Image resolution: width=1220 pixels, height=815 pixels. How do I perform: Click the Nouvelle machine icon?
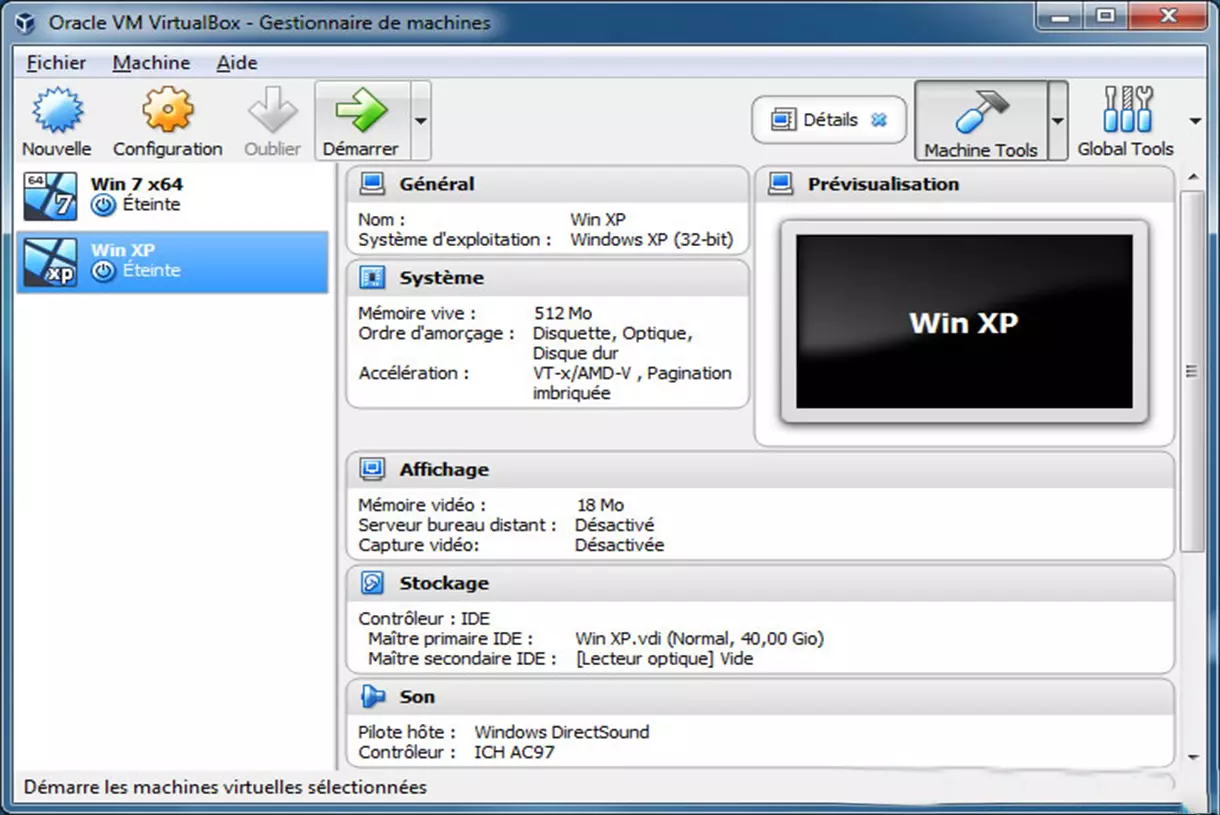tap(57, 110)
